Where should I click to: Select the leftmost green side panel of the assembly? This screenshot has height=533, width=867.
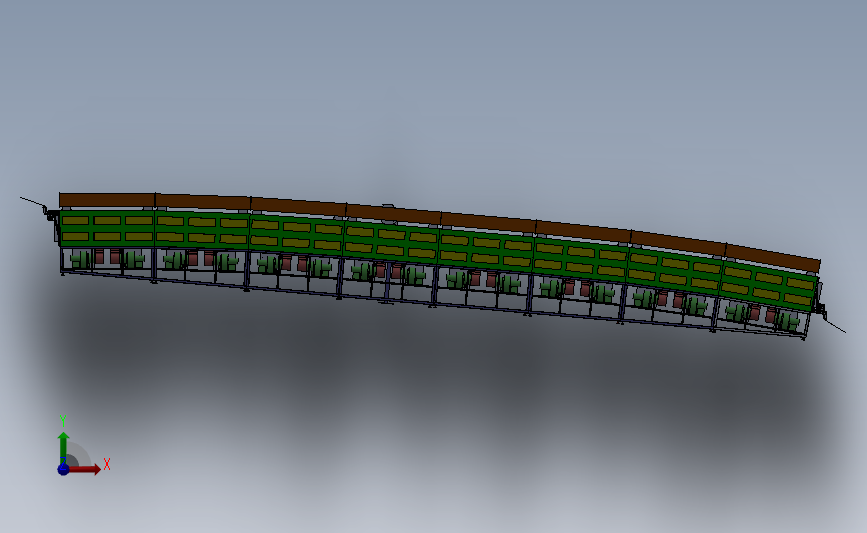coord(107,228)
